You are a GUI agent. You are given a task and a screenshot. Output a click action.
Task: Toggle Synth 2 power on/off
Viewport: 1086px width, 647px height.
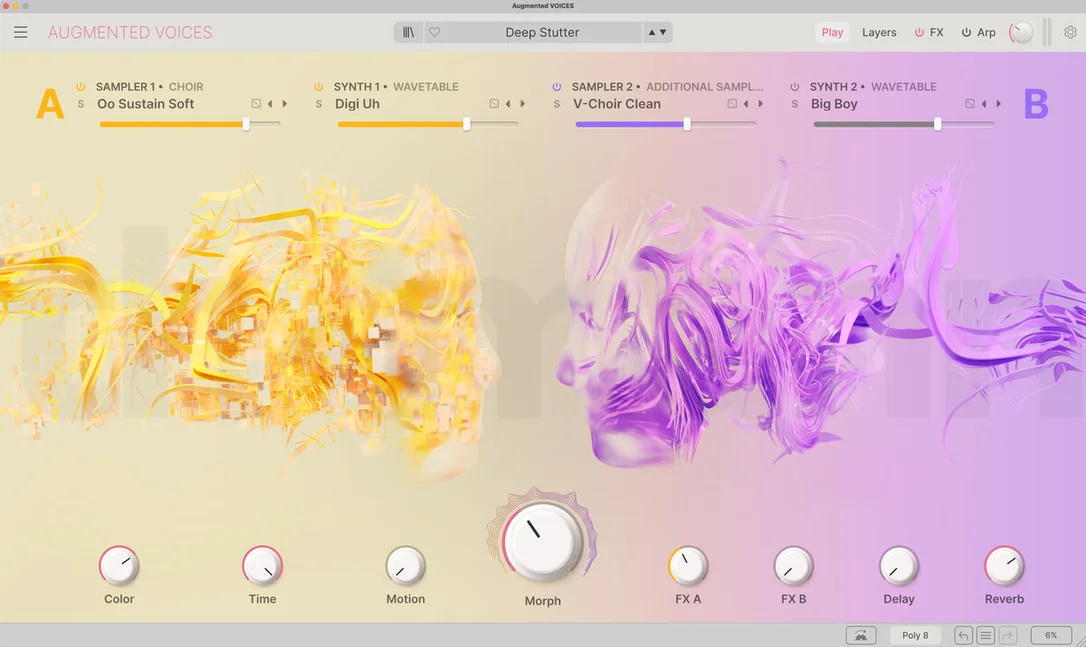(794, 87)
